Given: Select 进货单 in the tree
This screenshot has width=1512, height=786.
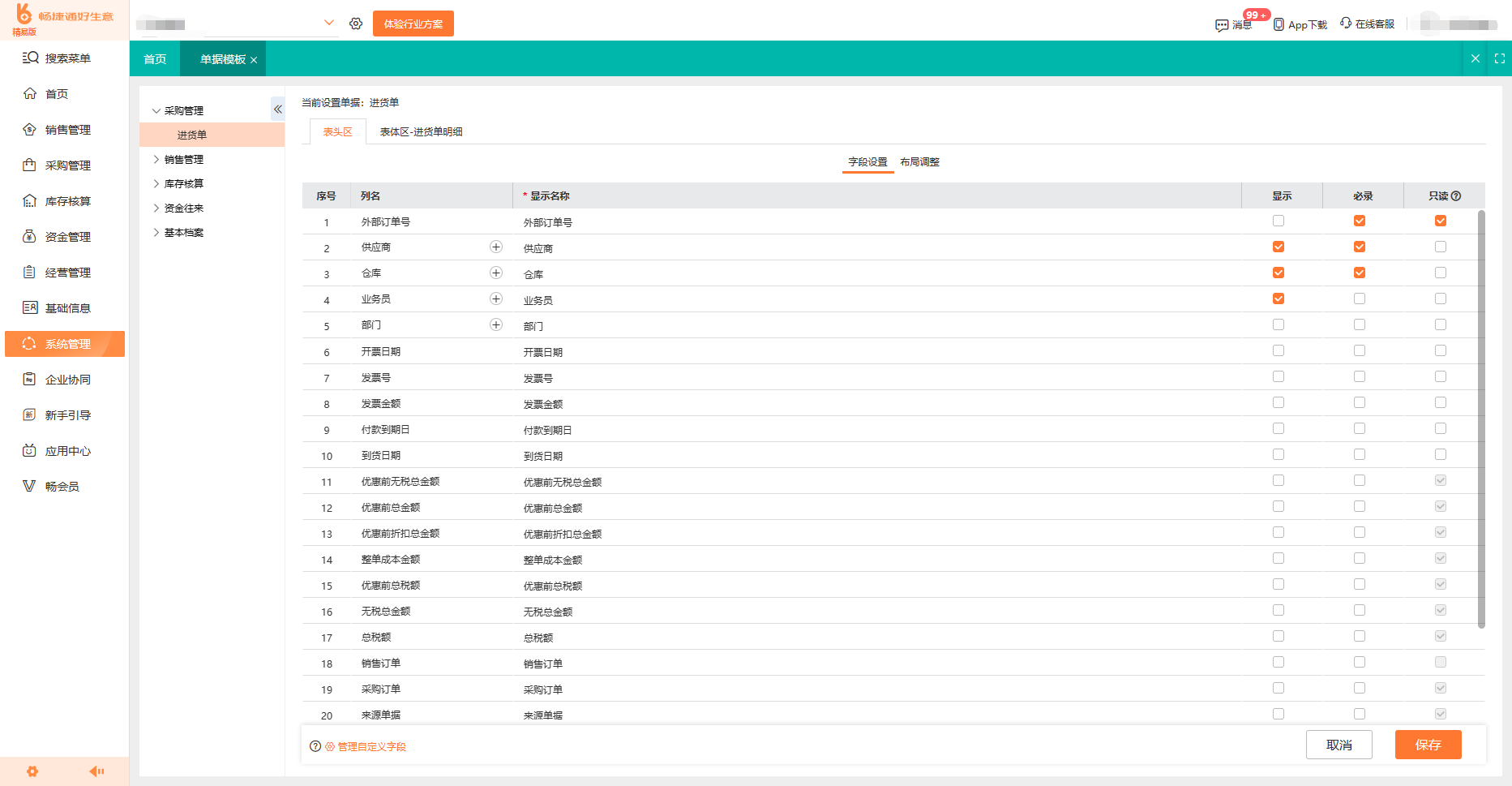Looking at the screenshot, I should pyautogui.click(x=212, y=135).
